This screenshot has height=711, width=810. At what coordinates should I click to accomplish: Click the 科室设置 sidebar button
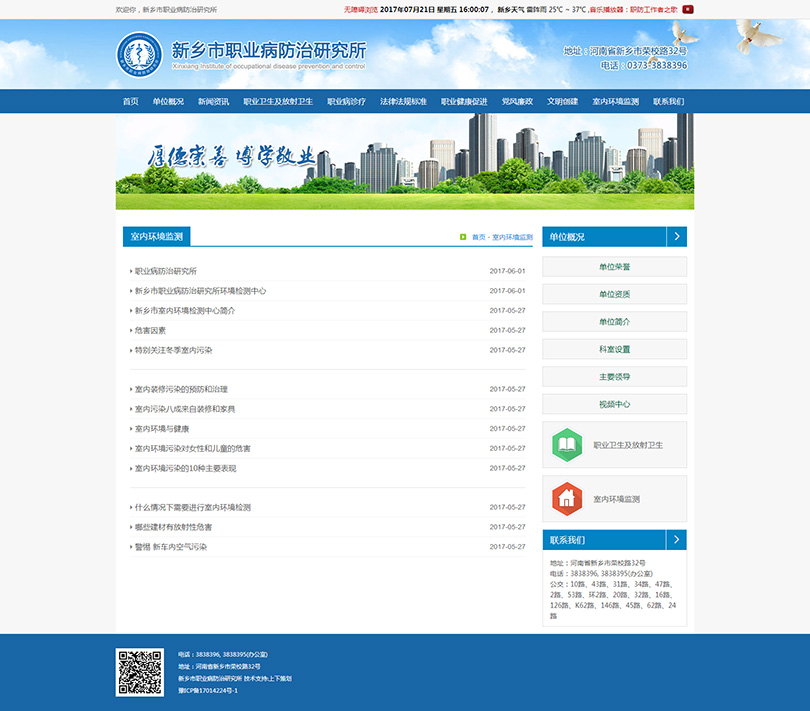[x=614, y=350]
